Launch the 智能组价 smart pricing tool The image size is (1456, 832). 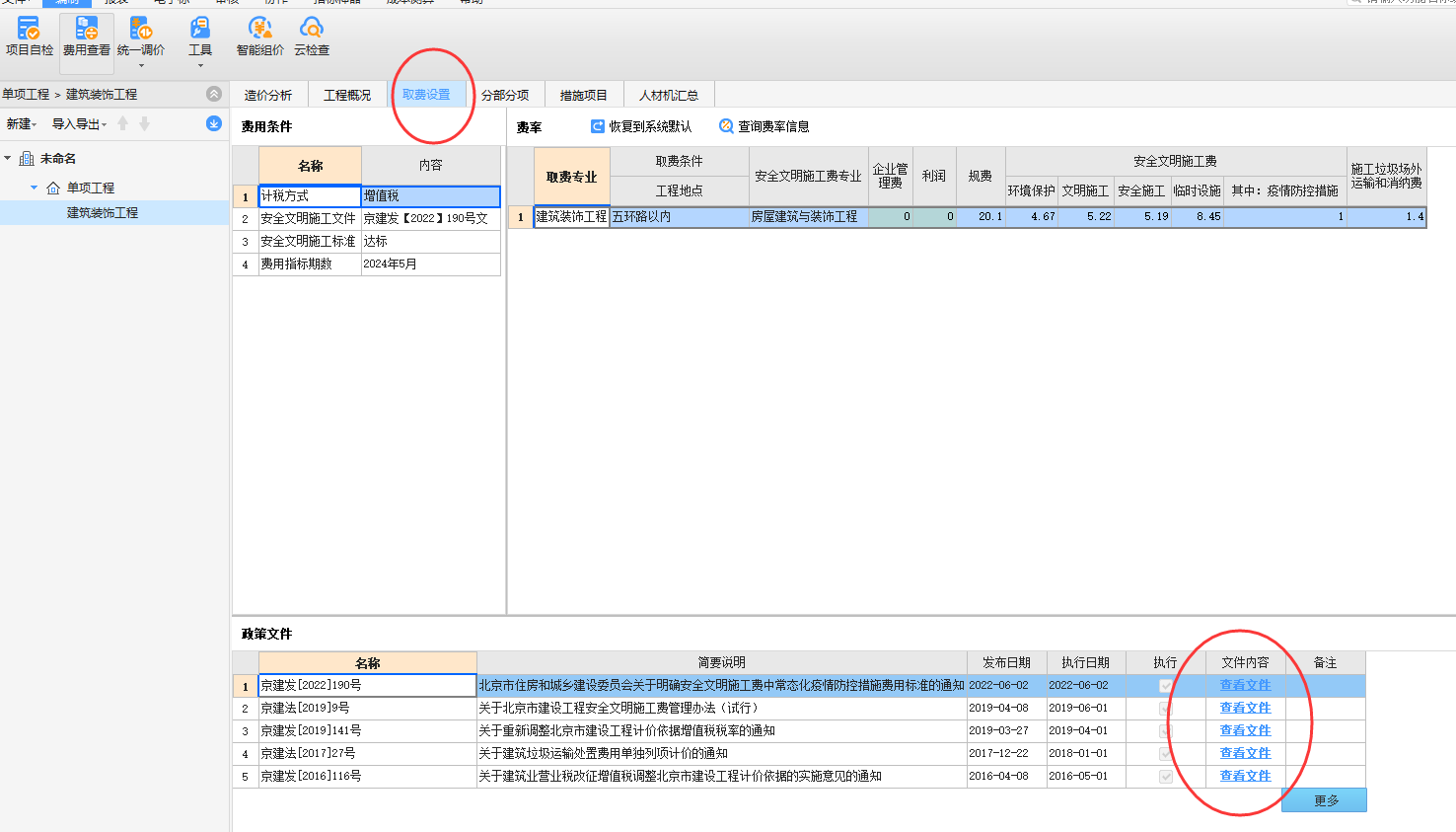(x=260, y=38)
